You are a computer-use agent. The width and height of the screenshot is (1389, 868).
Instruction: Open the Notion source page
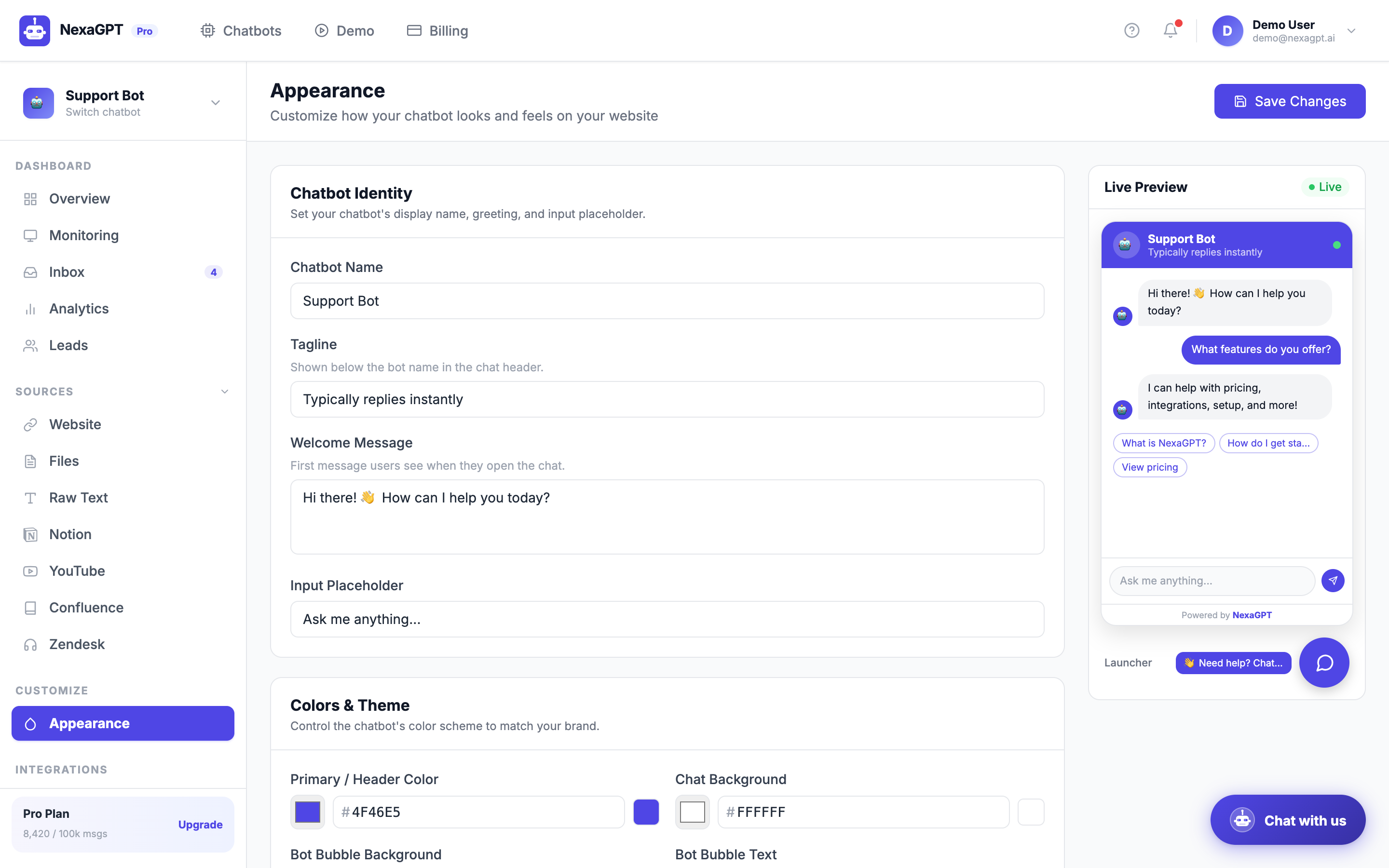tap(123, 534)
